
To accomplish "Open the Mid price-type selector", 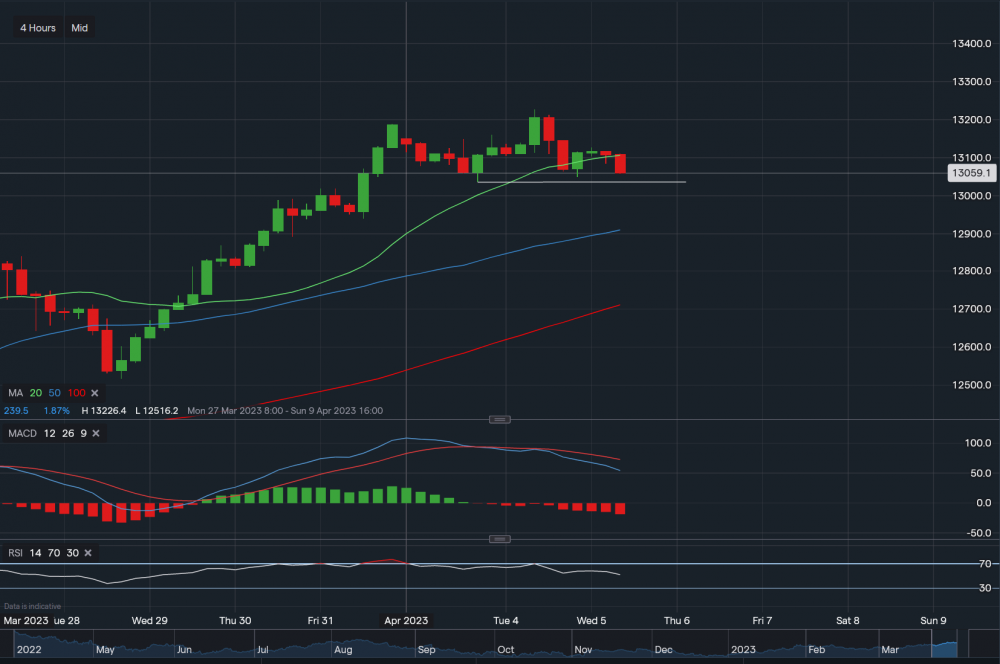I will pyautogui.click(x=79, y=27).
